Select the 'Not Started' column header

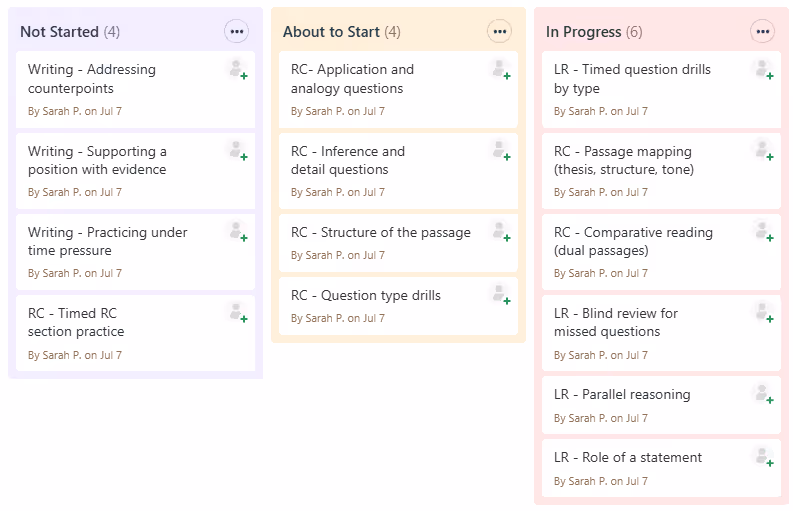[x=59, y=32]
